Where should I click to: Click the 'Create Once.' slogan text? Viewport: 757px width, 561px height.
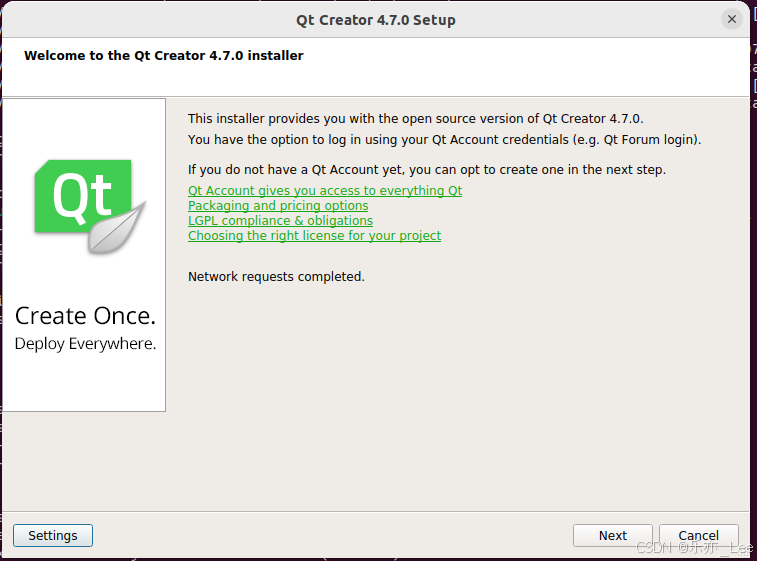click(x=85, y=316)
